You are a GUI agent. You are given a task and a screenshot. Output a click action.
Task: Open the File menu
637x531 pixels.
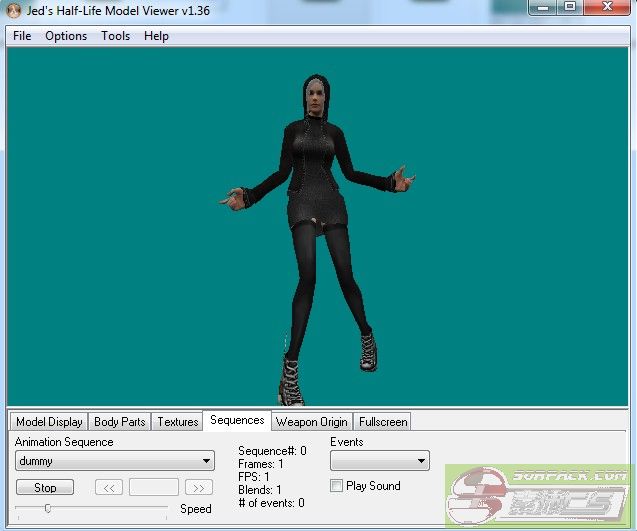(x=22, y=36)
